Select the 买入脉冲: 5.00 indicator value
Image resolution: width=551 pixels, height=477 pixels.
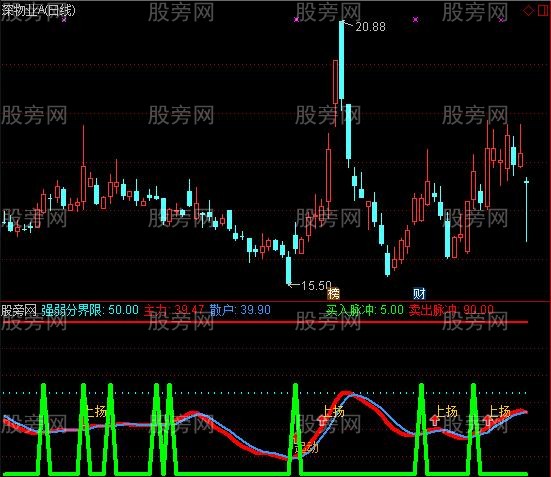(x=364, y=310)
